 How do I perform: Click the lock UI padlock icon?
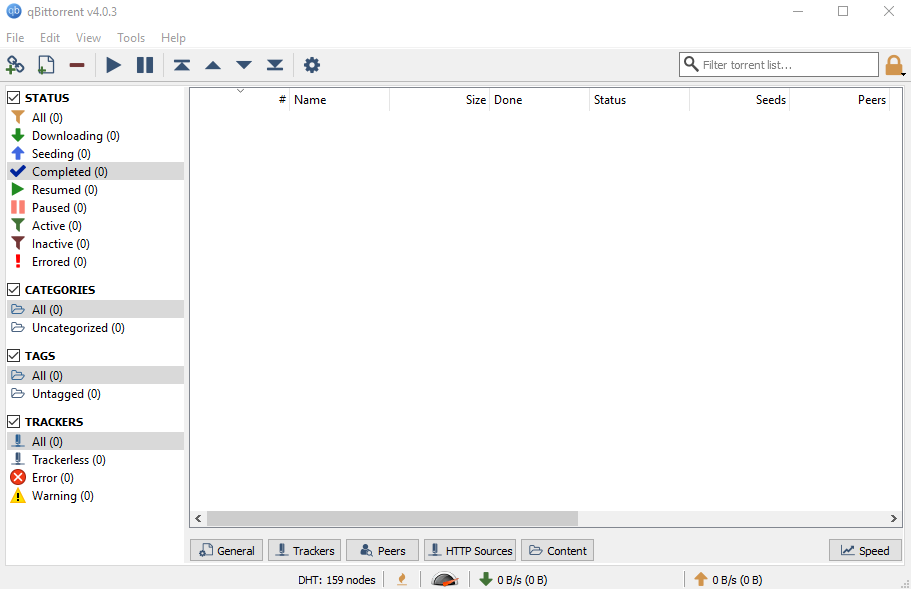894,65
